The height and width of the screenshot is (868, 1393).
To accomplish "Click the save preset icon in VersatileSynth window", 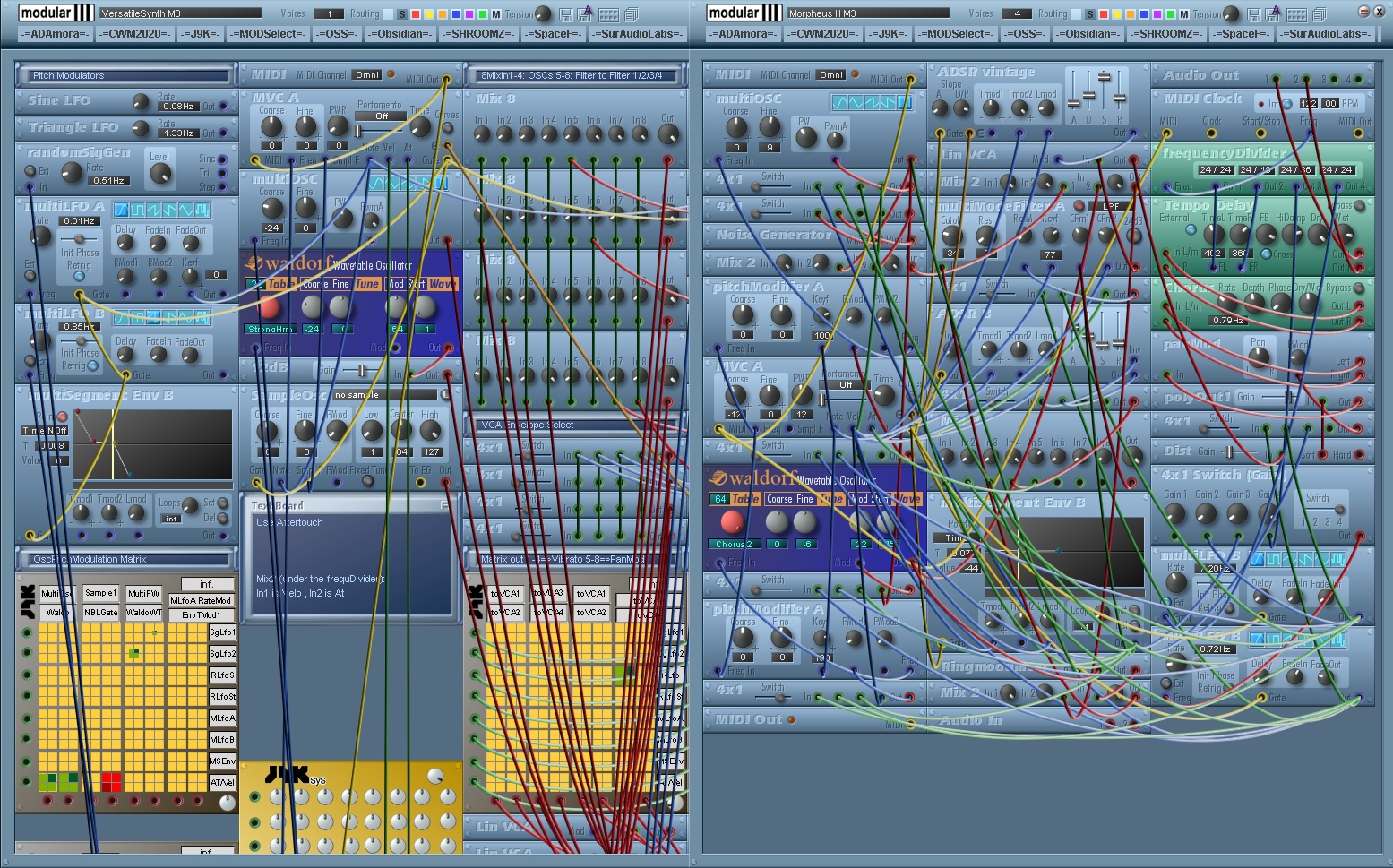I will click(566, 14).
